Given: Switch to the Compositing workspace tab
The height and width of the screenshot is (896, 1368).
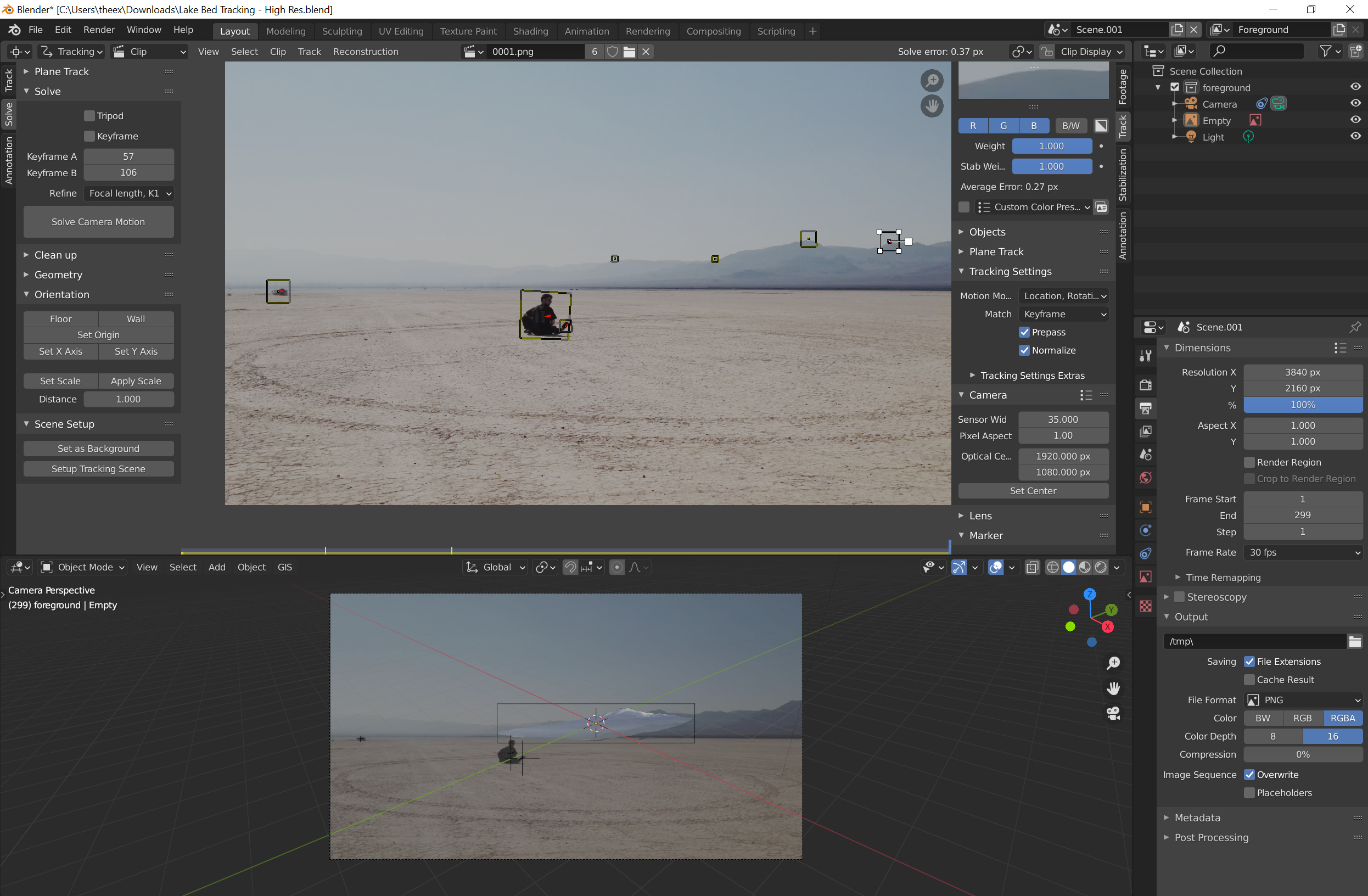Looking at the screenshot, I should click(x=713, y=31).
